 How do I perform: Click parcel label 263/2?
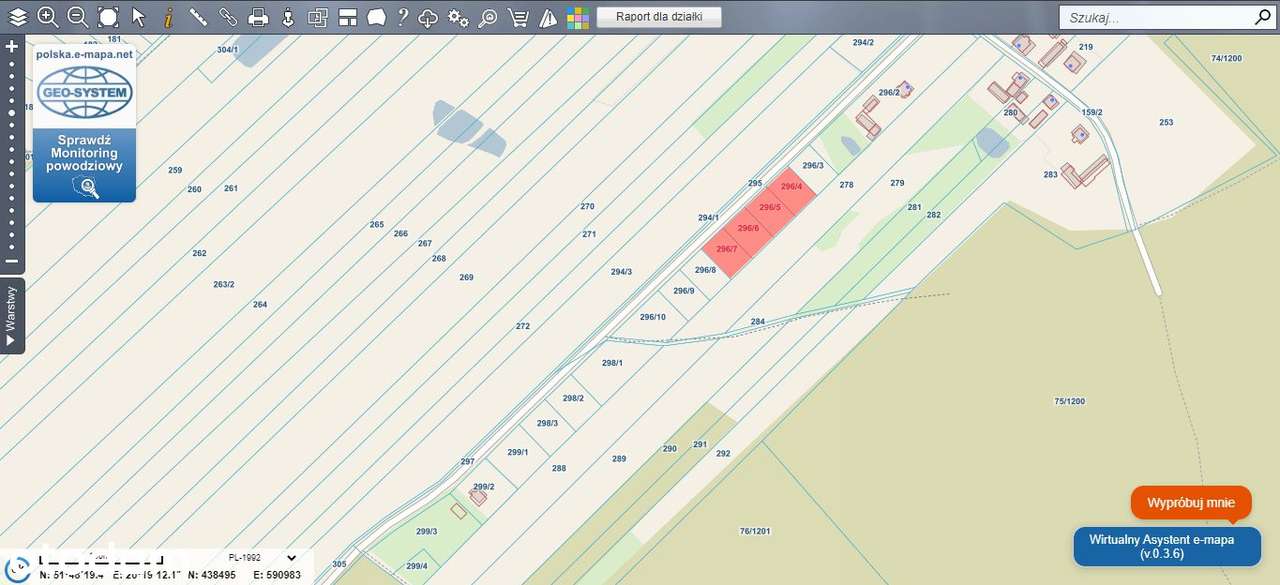pos(223,285)
